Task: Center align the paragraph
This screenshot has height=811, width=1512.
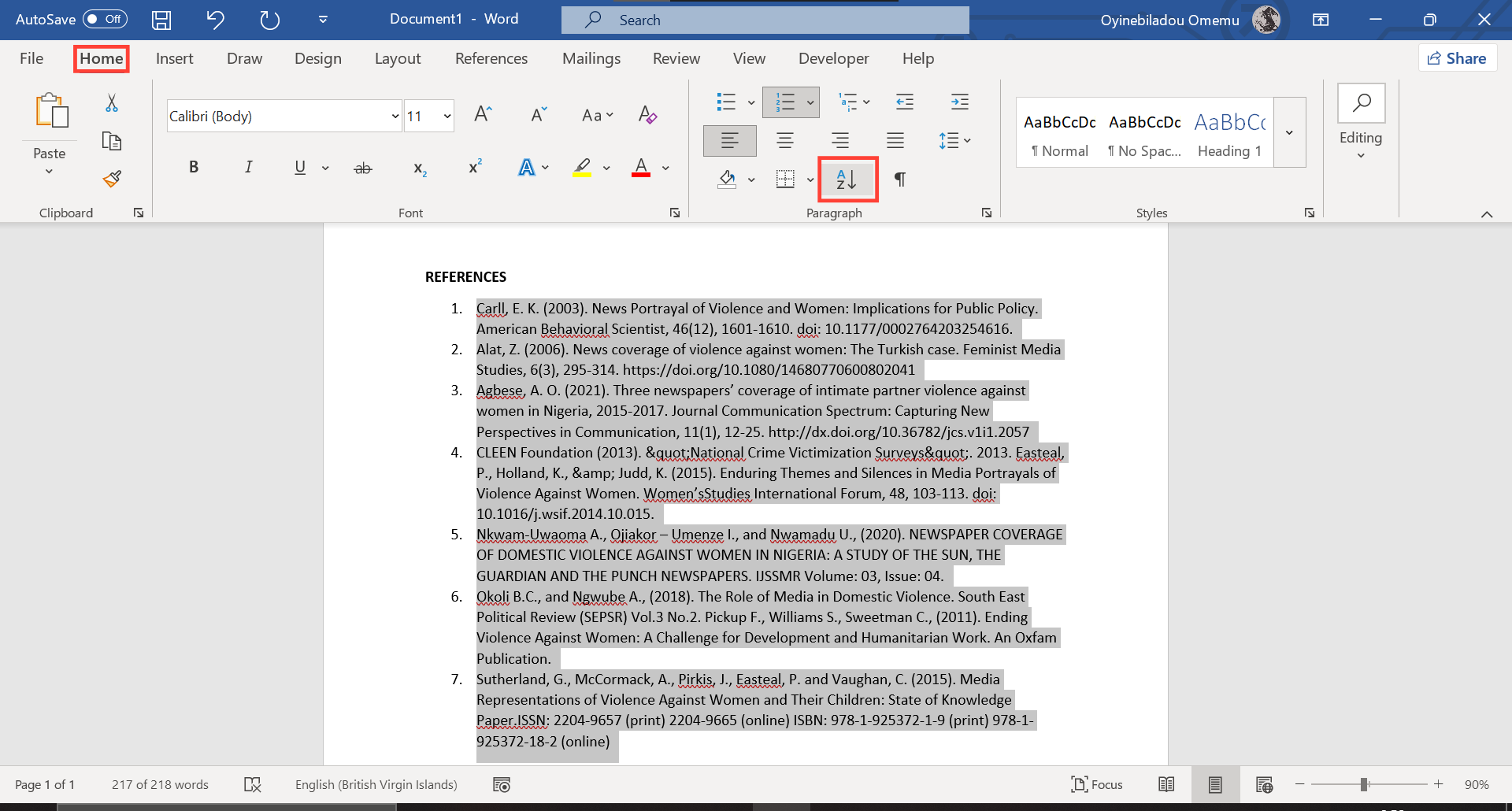Action: [784, 140]
